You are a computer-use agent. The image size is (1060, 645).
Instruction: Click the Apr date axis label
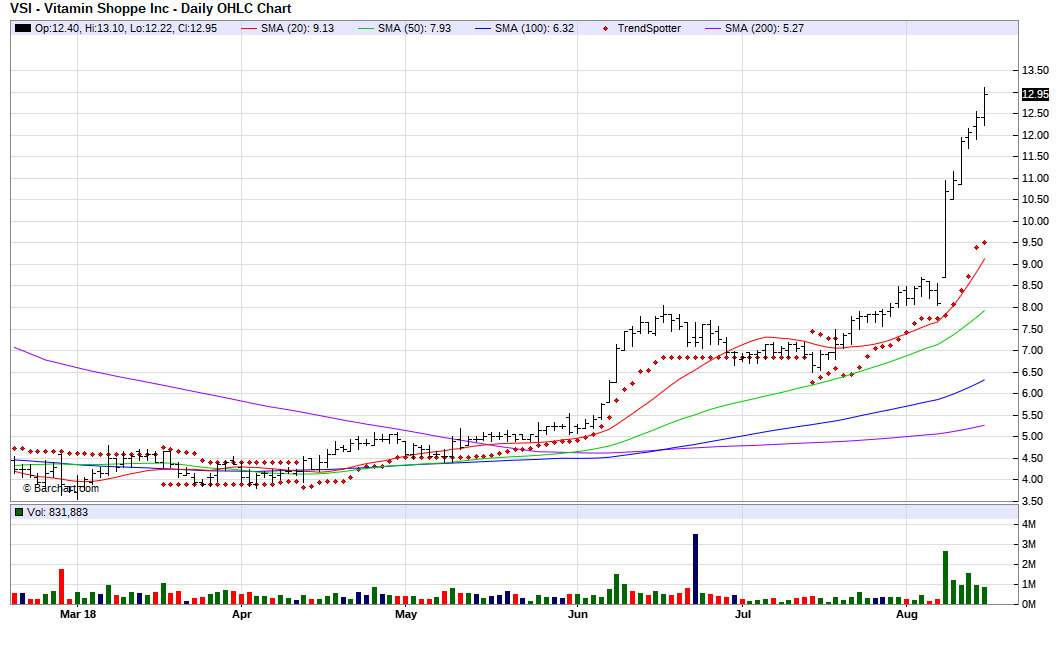click(x=241, y=614)
